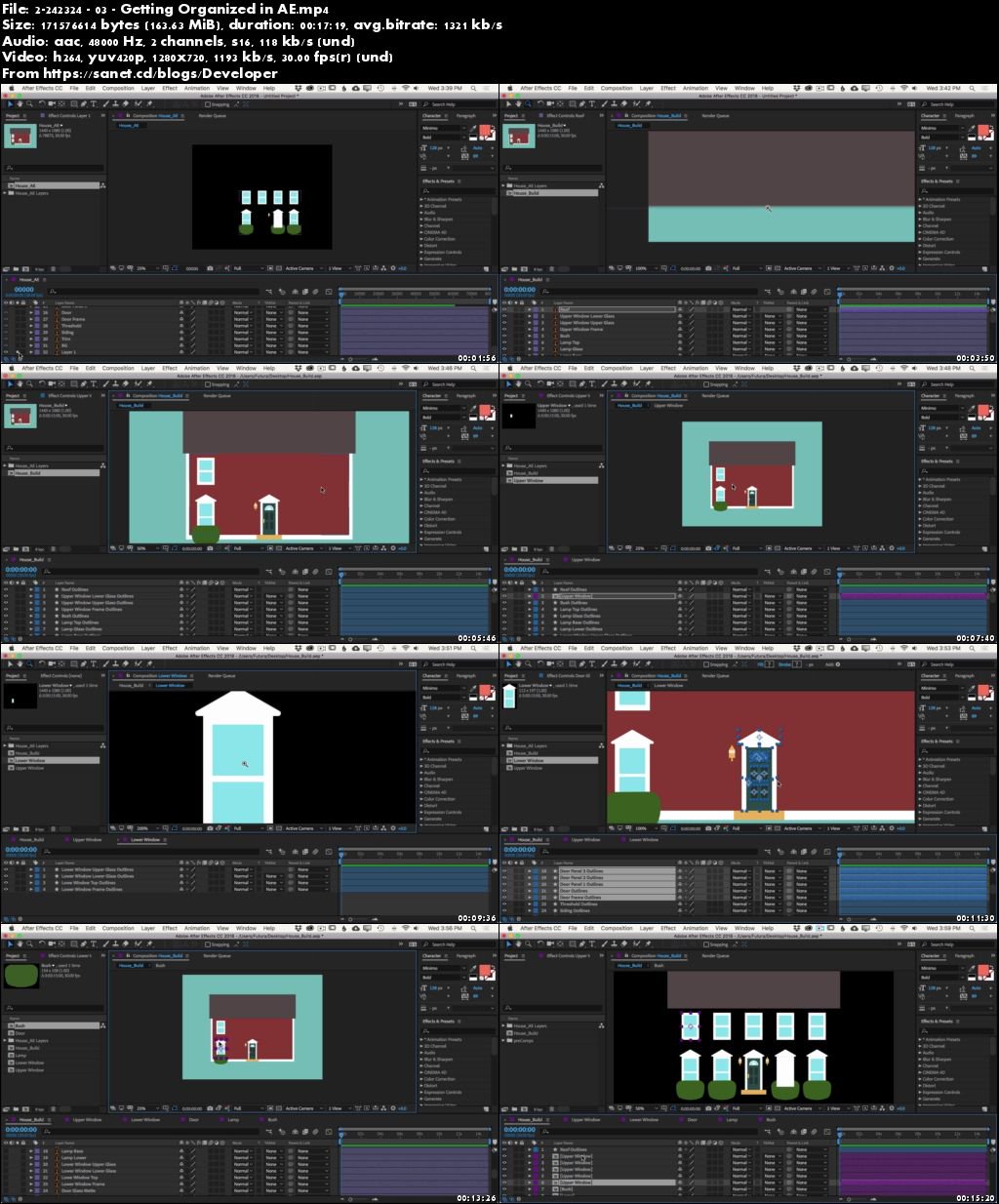This screenshot has height=1204, width=999.
Task: In 00:01:56 frame, open the viewer 25% zoom dropdown
Action: [x=146, y=268]
